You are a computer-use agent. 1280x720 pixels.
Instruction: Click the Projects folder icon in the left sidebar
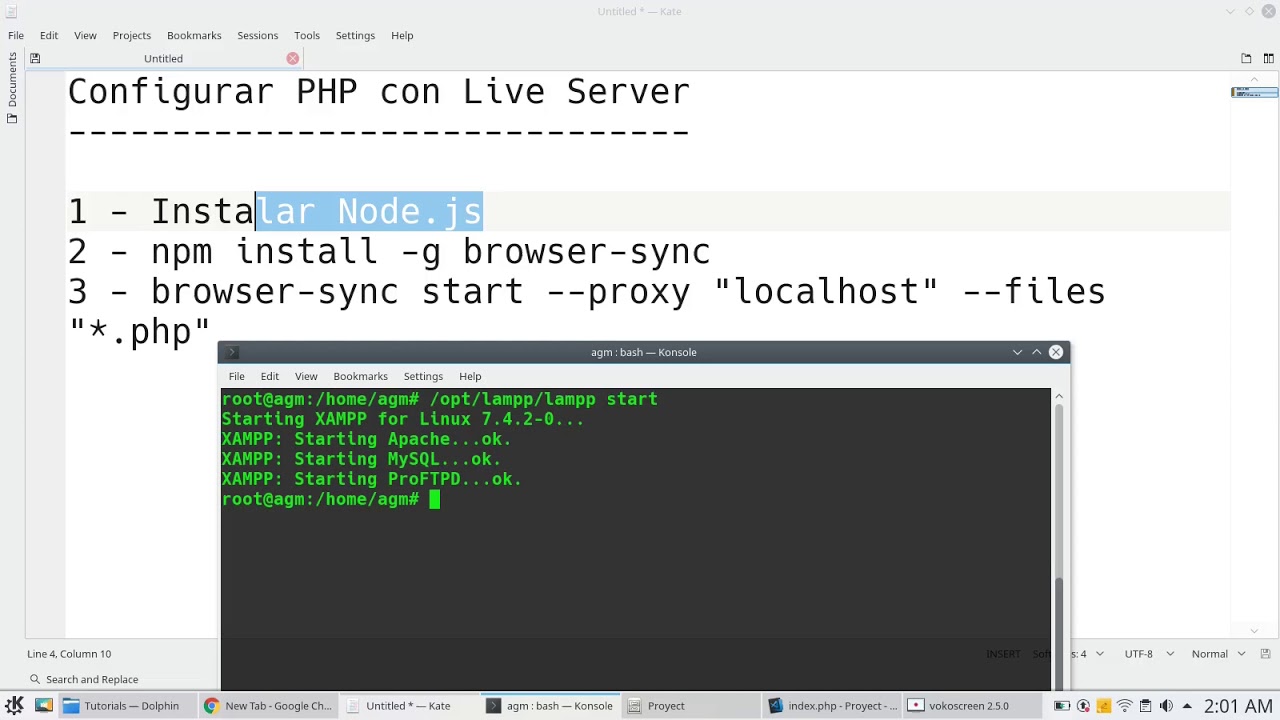coord(12,119)
